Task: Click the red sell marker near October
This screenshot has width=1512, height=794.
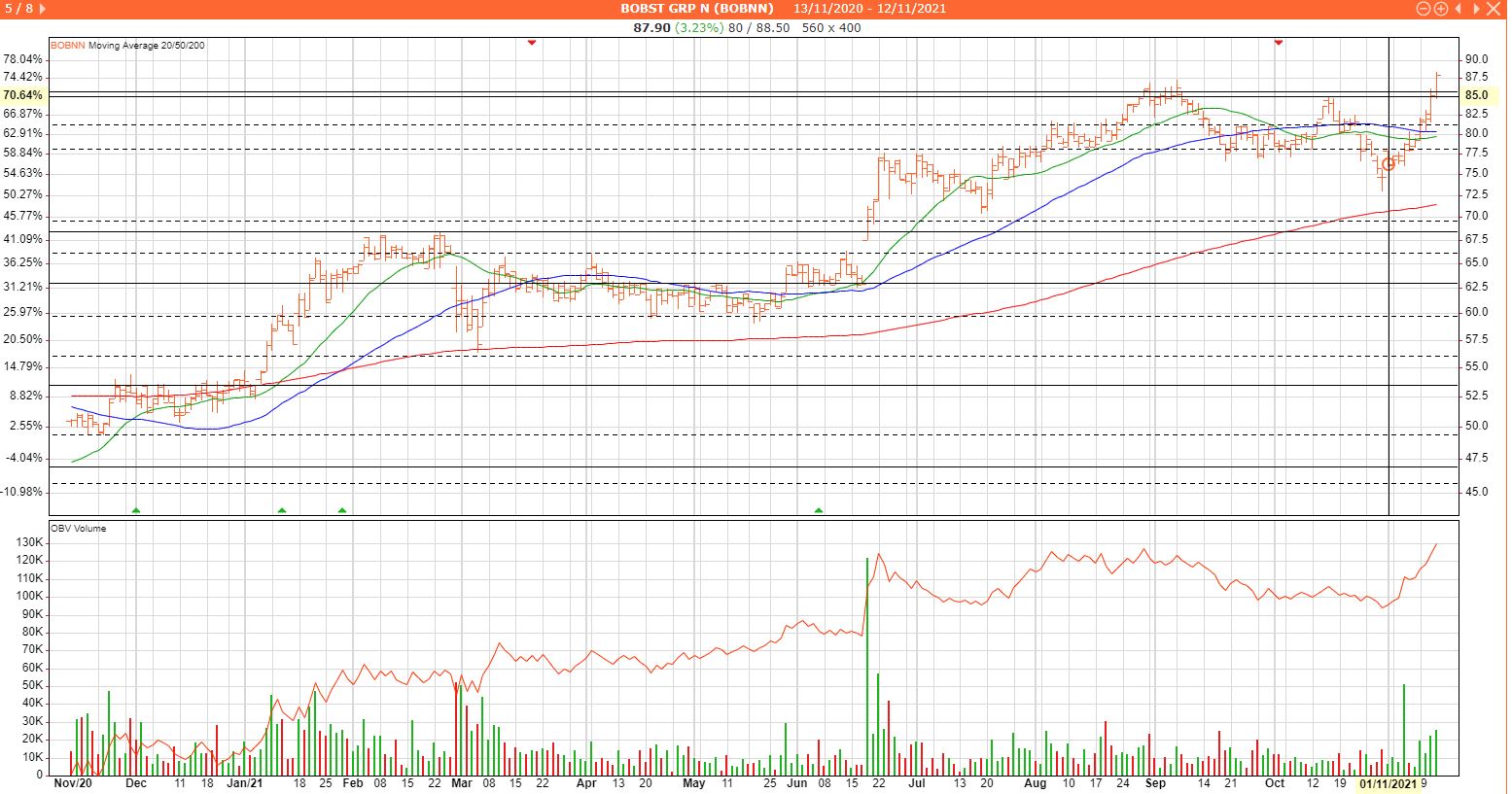Action: (x=1278, y=43)
